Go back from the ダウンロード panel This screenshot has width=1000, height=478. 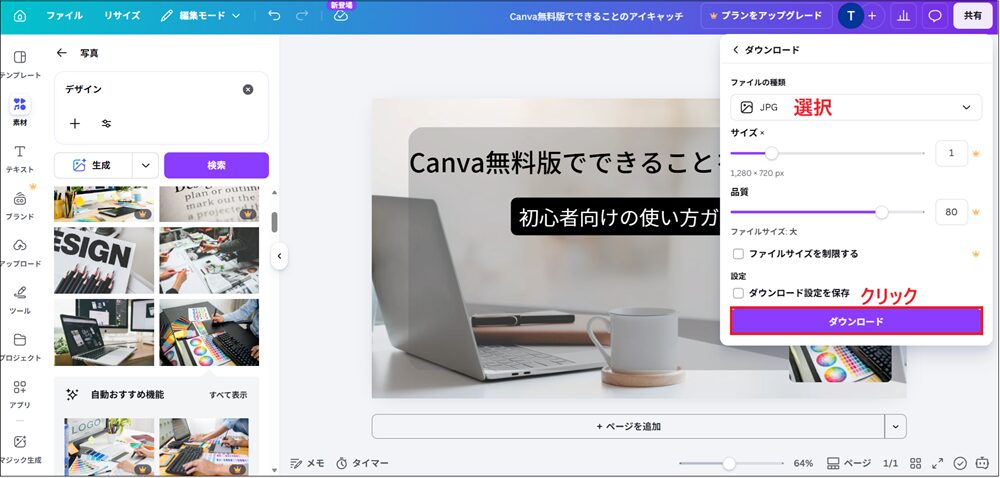[735, 50]
